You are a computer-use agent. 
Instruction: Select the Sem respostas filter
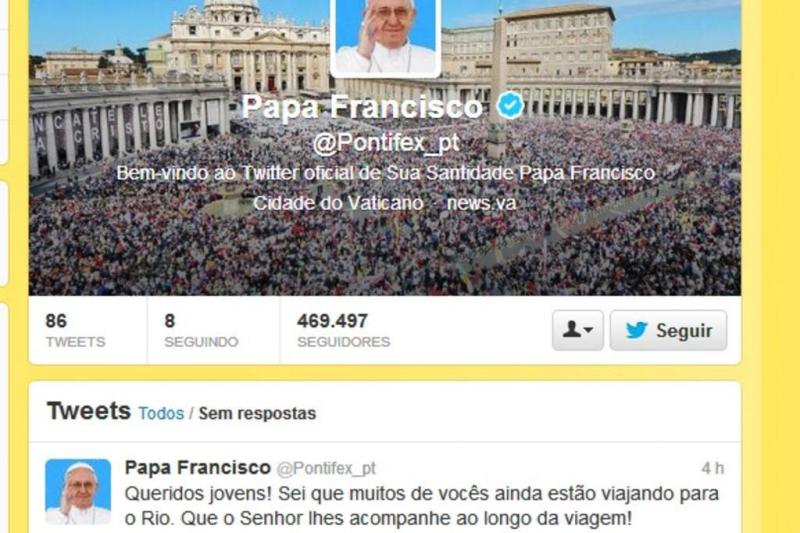(257, 413)
